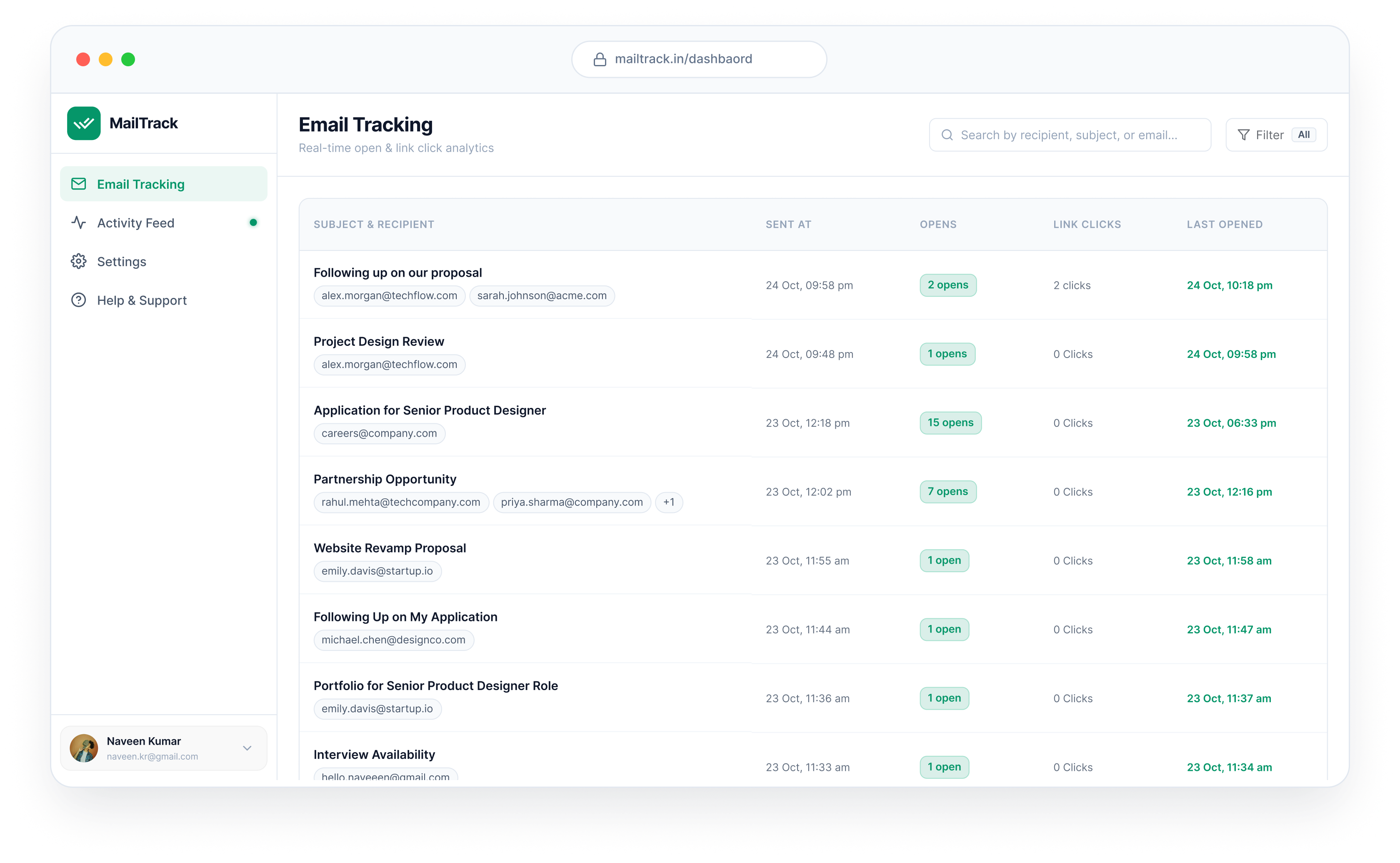Click the LAST OPENED column header

[x=1224, y=224]
